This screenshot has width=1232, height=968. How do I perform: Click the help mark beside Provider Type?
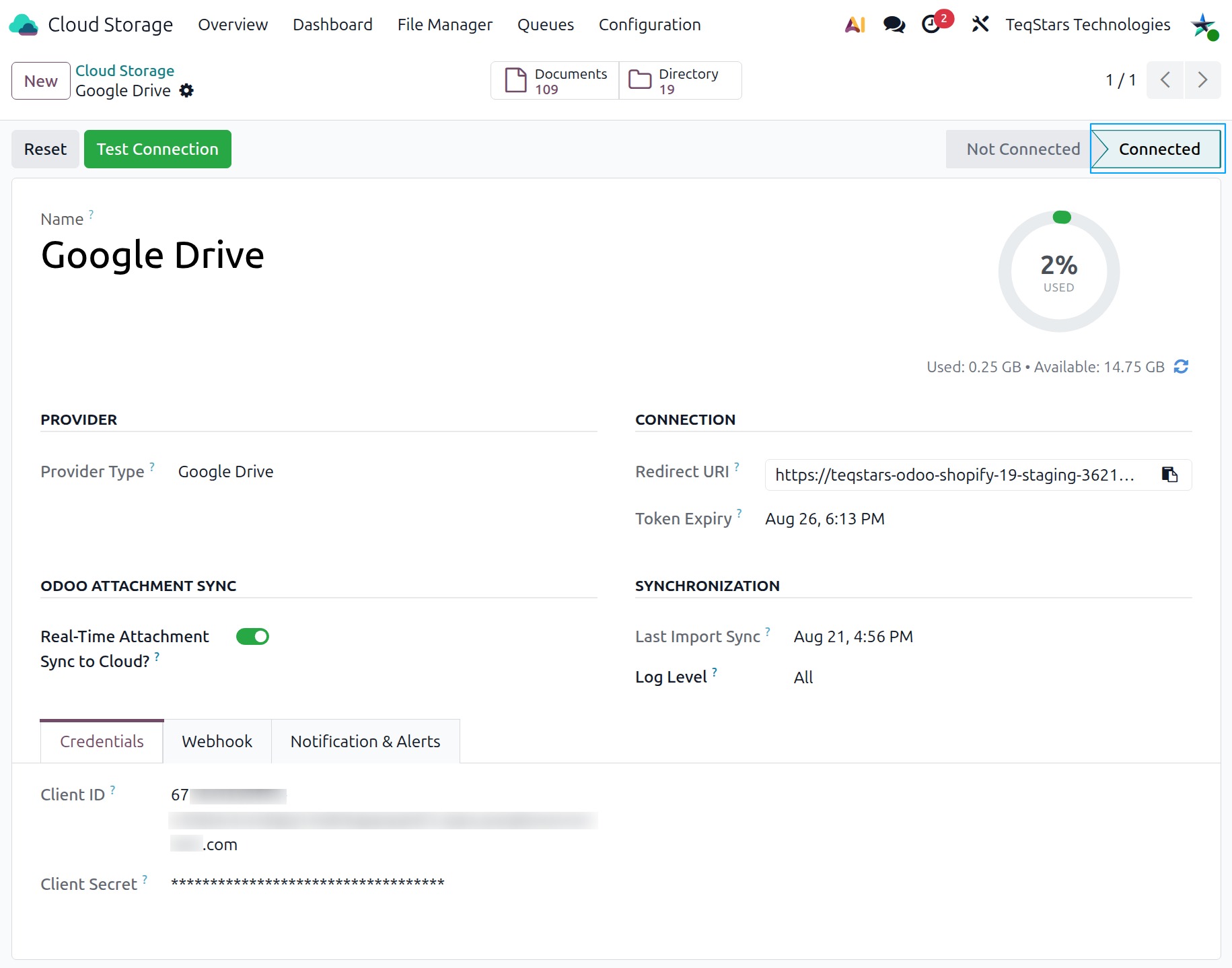coord(152,466)
